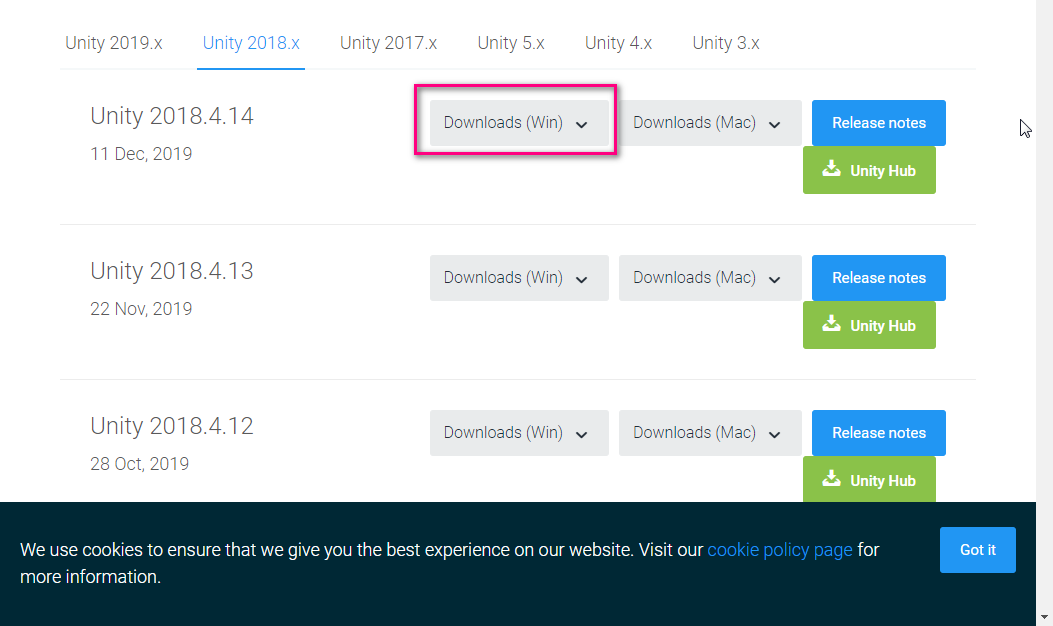This screenshot has width=1053, height=626.
Task: Open Release notes for Unity 2018.4.12
Action: pos(878,433)
